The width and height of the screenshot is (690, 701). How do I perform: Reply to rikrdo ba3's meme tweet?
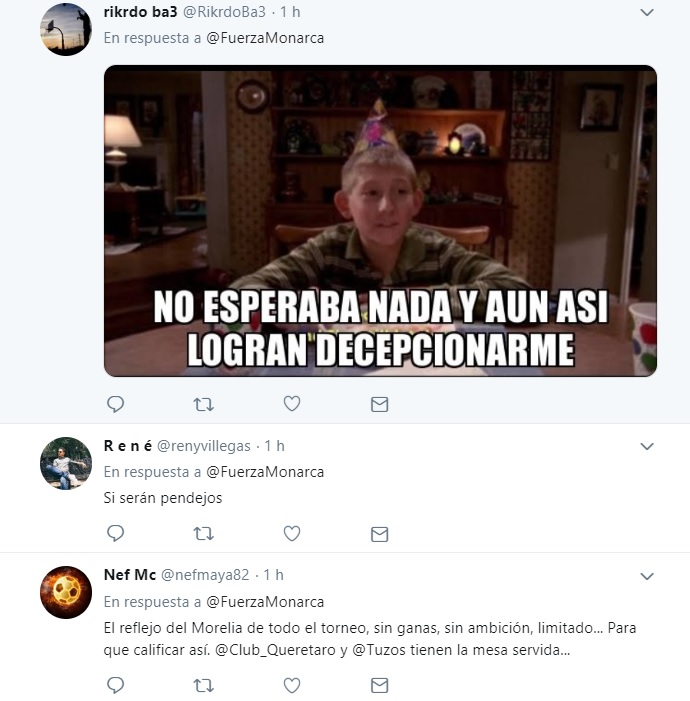tap(115, 404)
